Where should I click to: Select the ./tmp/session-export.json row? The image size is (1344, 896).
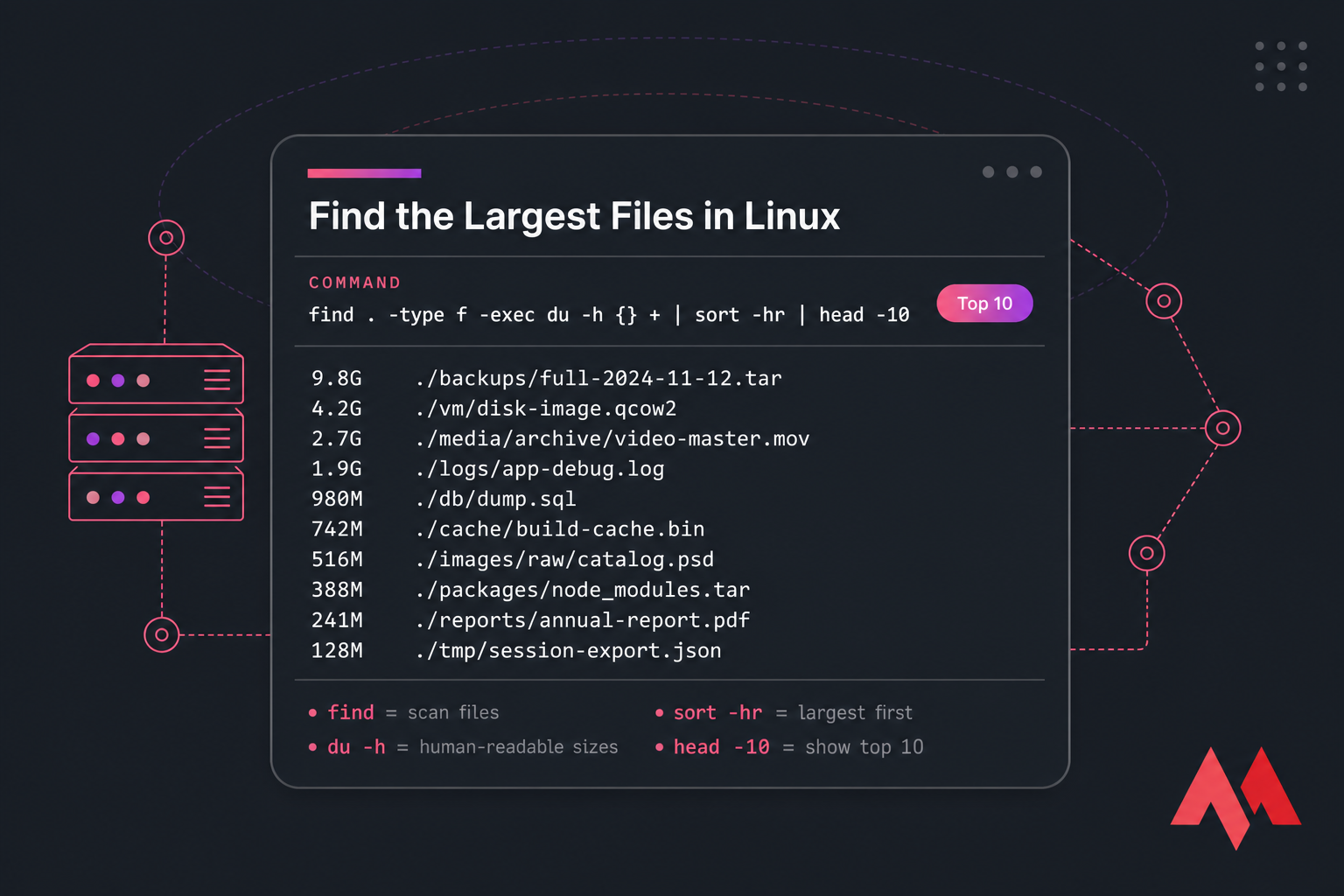(x=516, y=650)
